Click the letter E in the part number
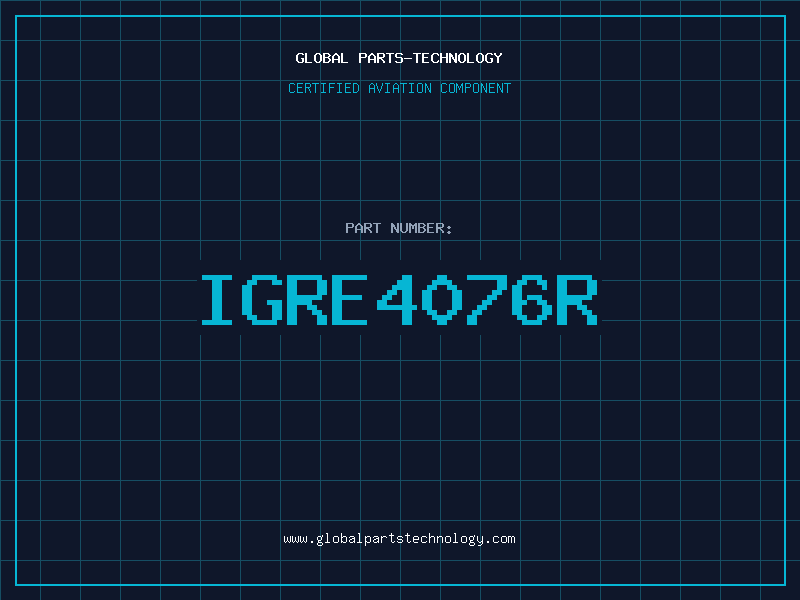Screen dimensions: 800x600 [354, 299]
